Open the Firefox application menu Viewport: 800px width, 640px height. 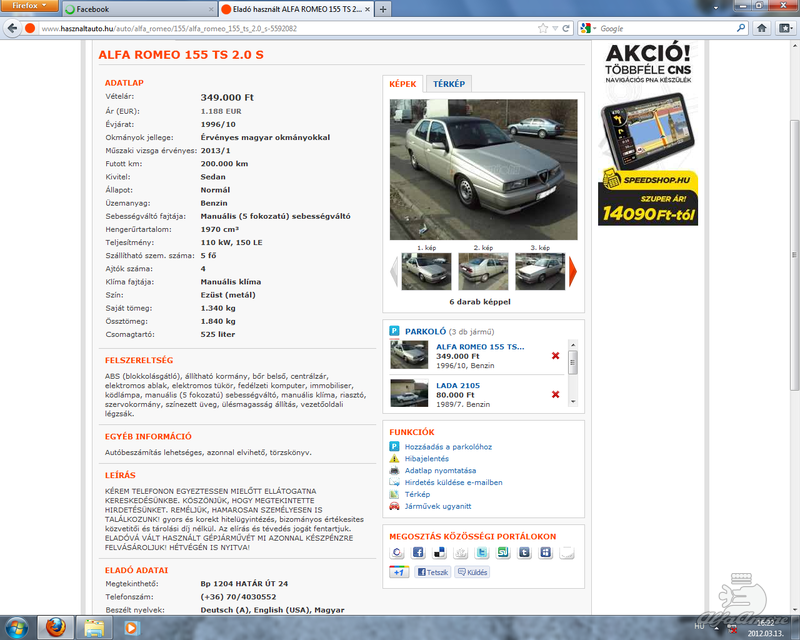(29, 6)
